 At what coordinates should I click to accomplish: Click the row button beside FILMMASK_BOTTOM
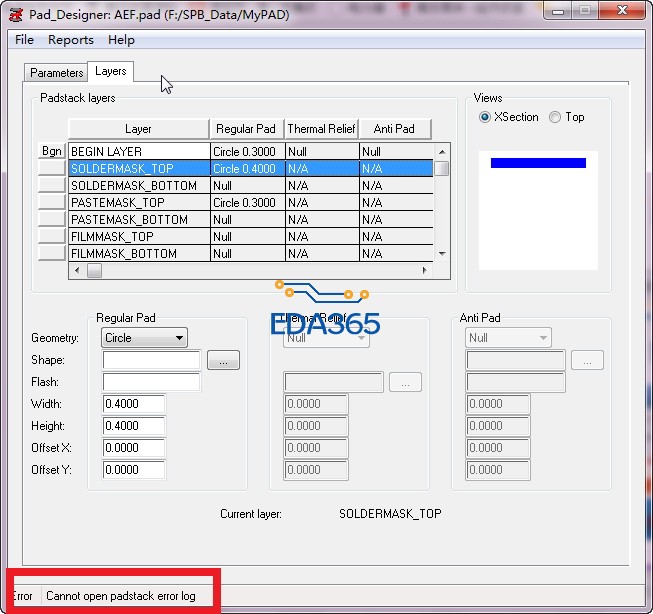(52, 253)
